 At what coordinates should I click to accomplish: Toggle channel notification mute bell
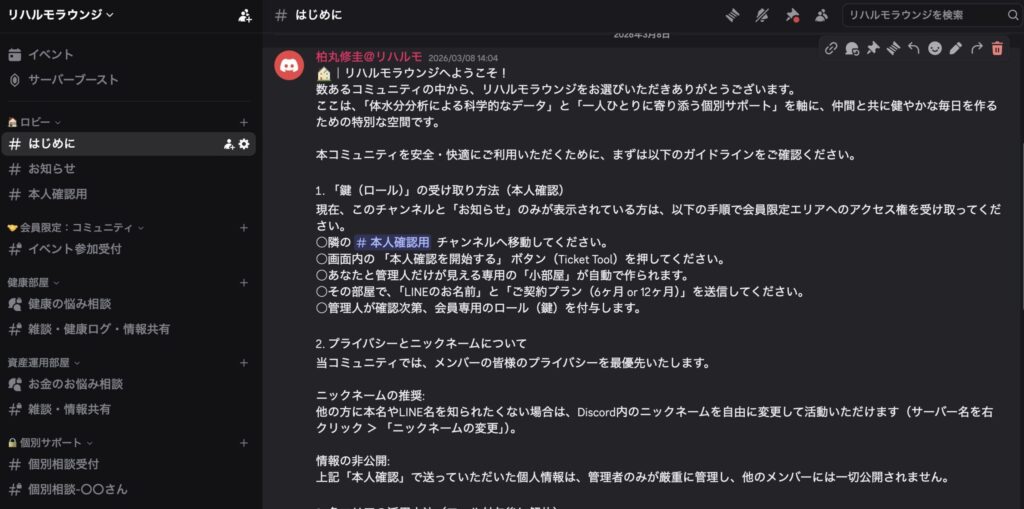(762, 16)
